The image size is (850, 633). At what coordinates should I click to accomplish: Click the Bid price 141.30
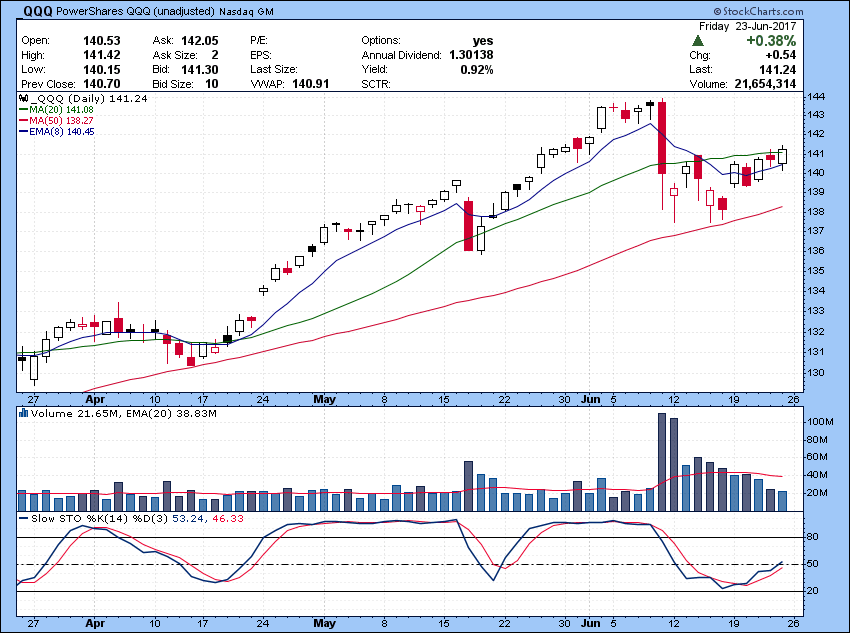pos(200,69)
